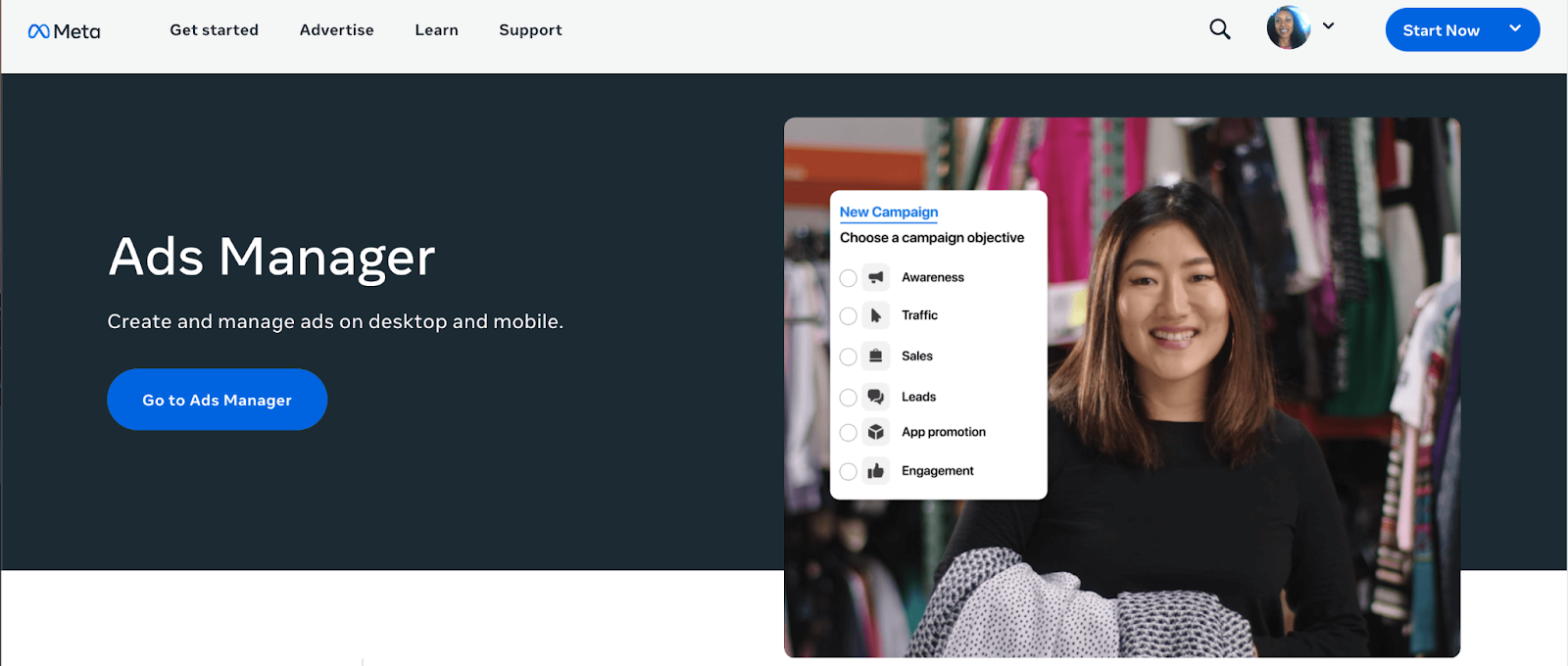The width and height of the screenshot is (1568, 666).
Task: Open the Learn menu
Action: pyautogui.click(x=437, y=30)
